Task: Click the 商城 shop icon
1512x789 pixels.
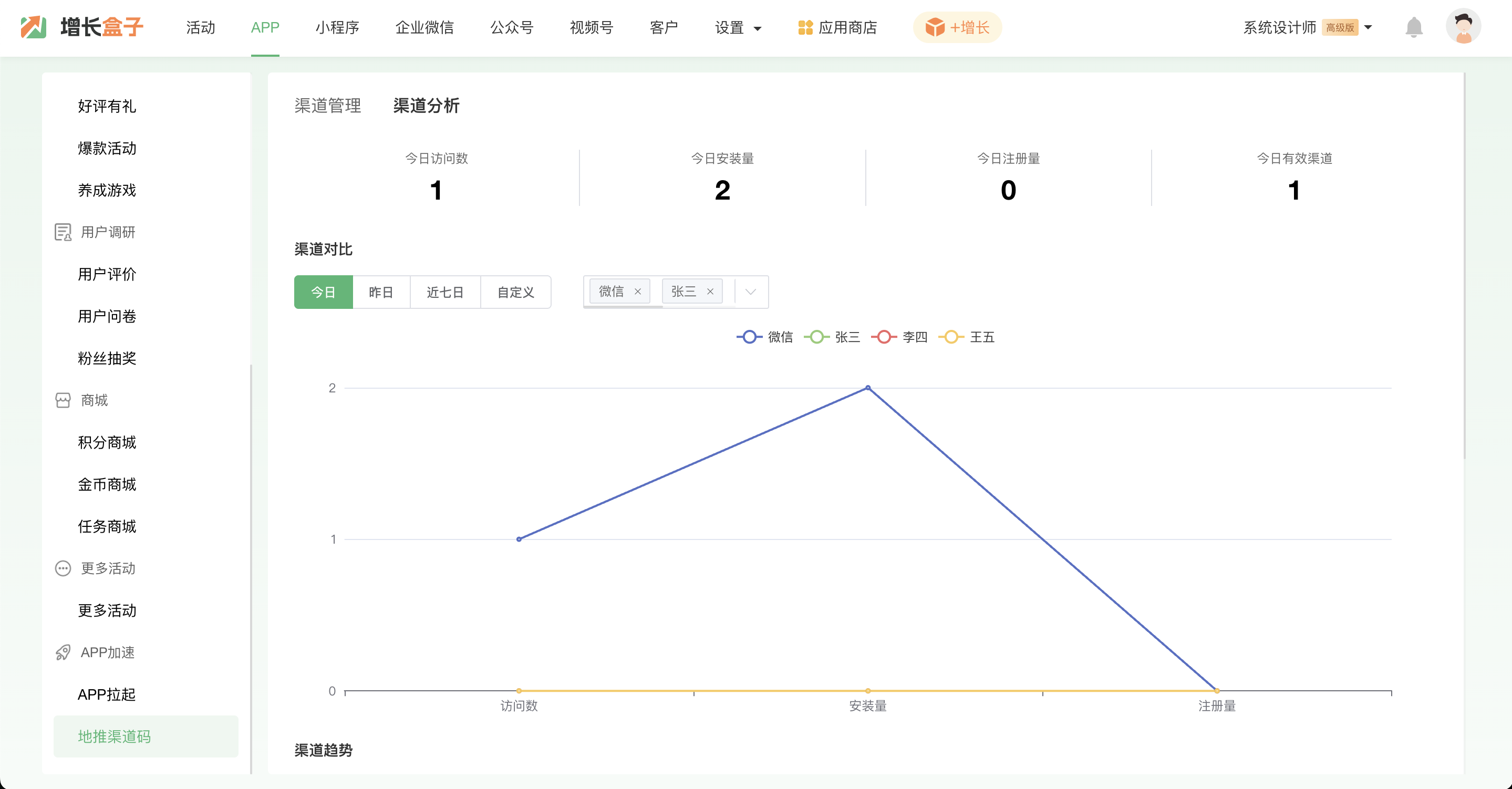Action: coord(63,400)
